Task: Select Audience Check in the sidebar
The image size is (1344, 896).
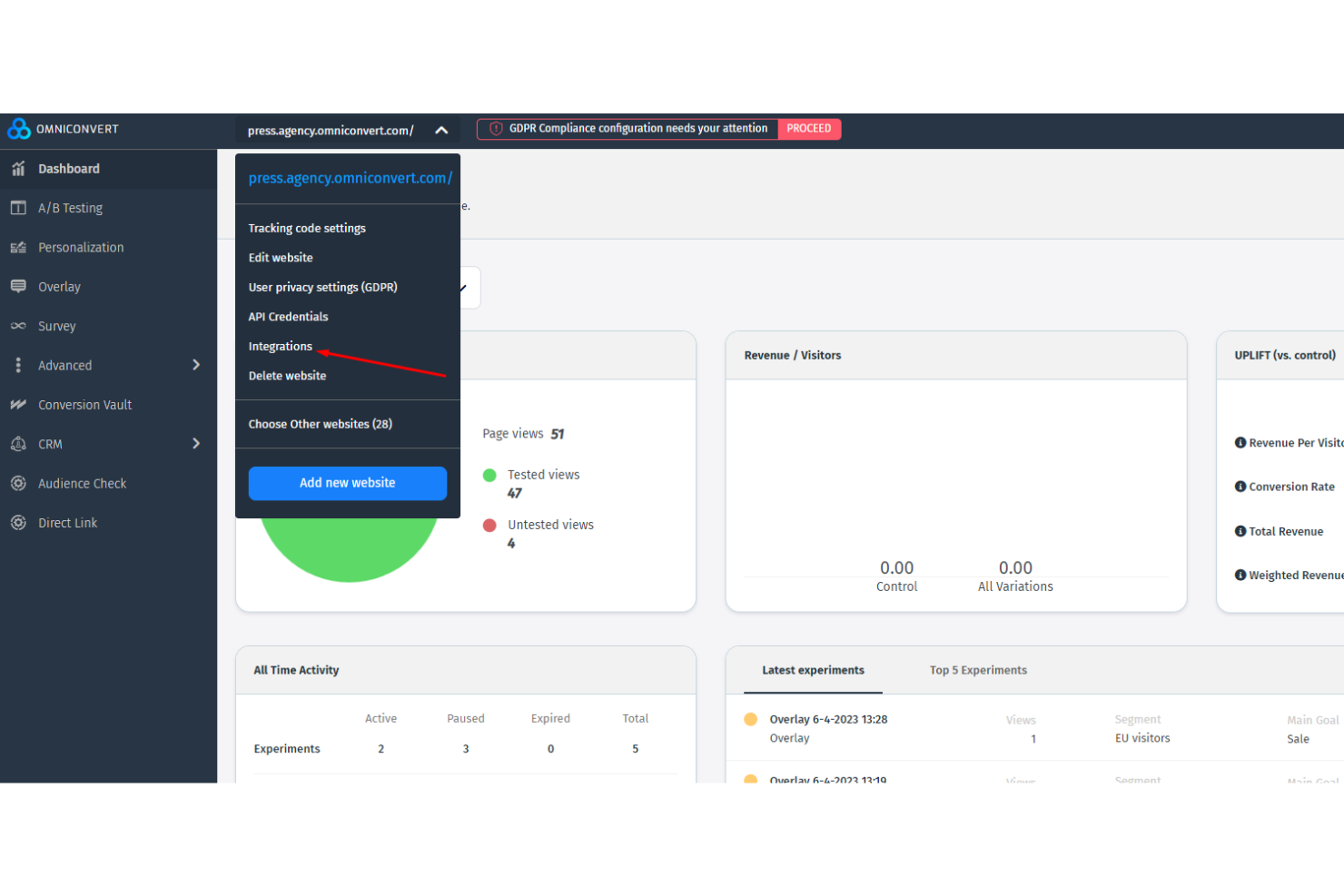Action: (x=82, y=483)
